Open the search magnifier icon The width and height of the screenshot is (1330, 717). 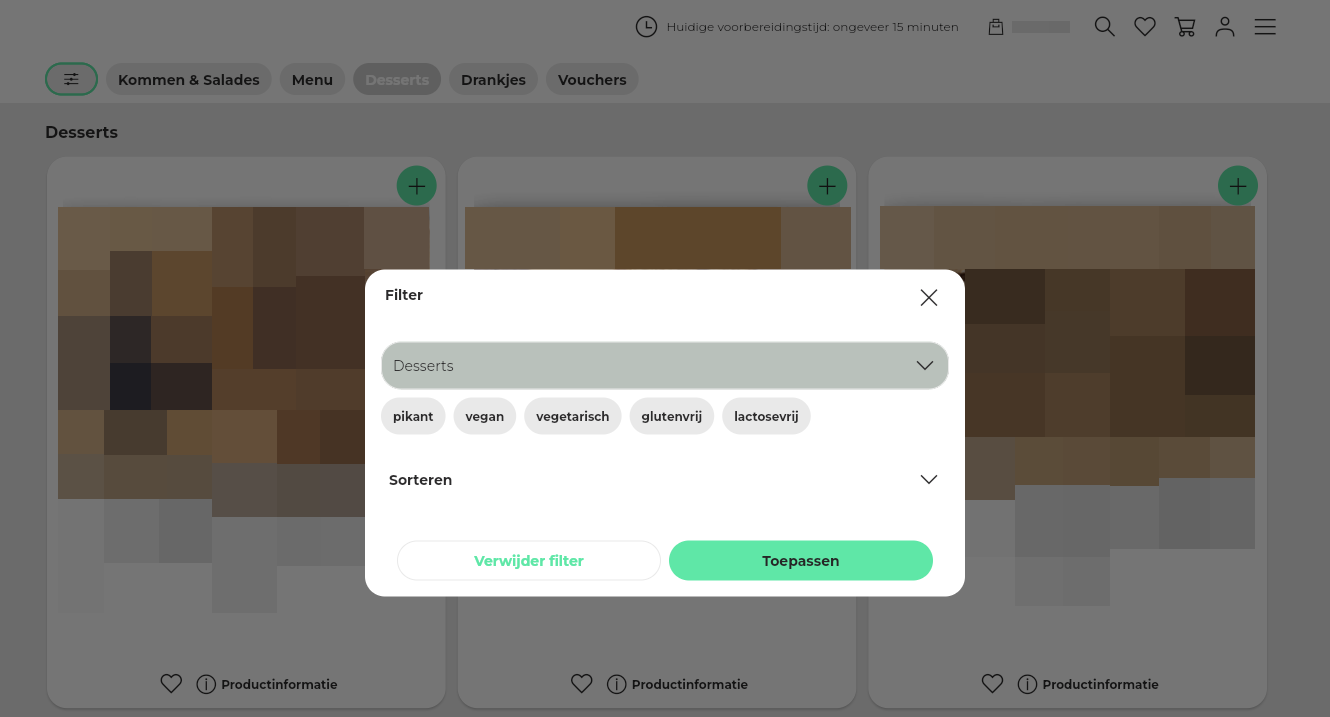[1104, 27]
